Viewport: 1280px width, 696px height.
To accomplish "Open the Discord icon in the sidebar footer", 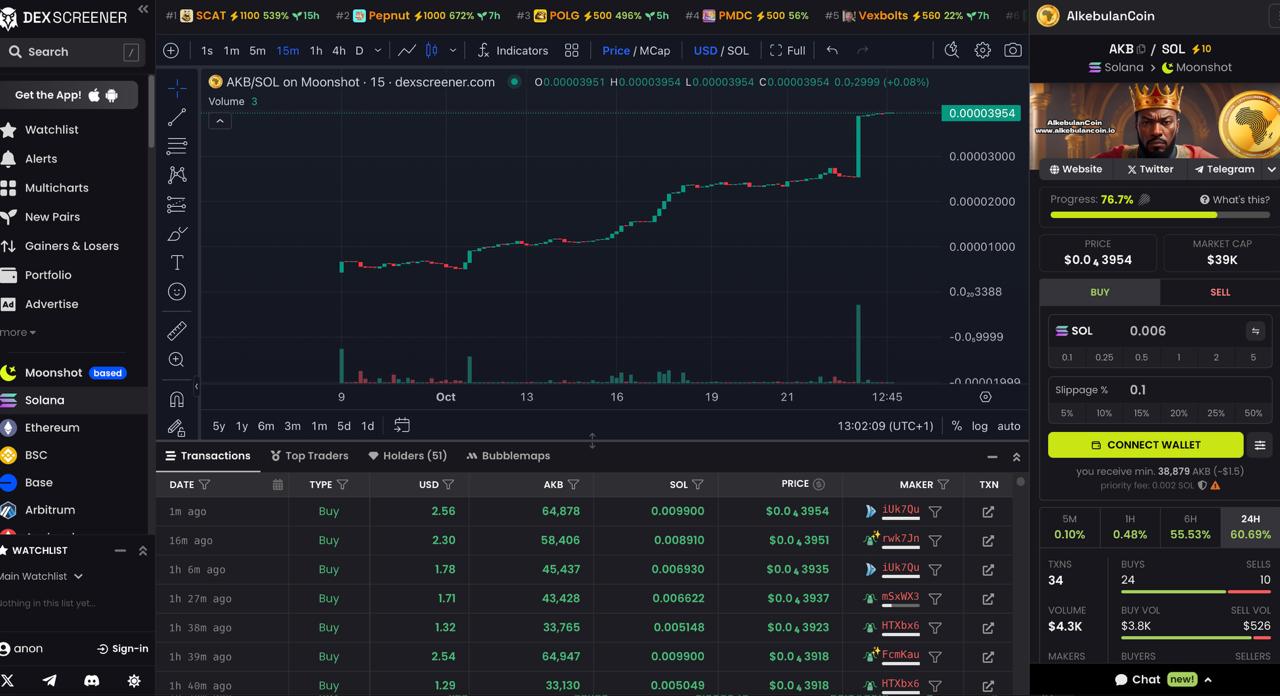I will point(92,680).
